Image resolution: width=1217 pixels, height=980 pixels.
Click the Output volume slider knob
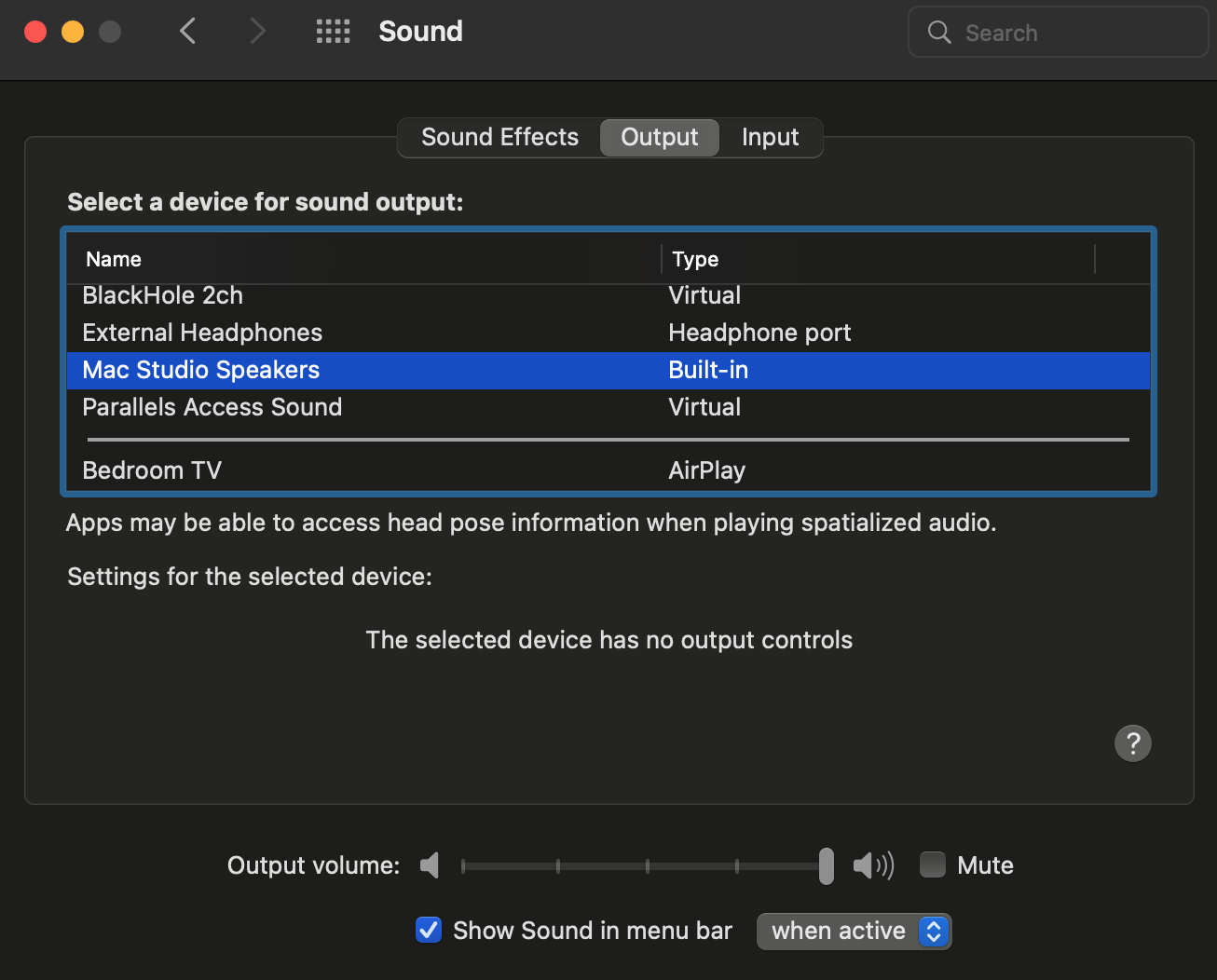click(x=826, y=865)
